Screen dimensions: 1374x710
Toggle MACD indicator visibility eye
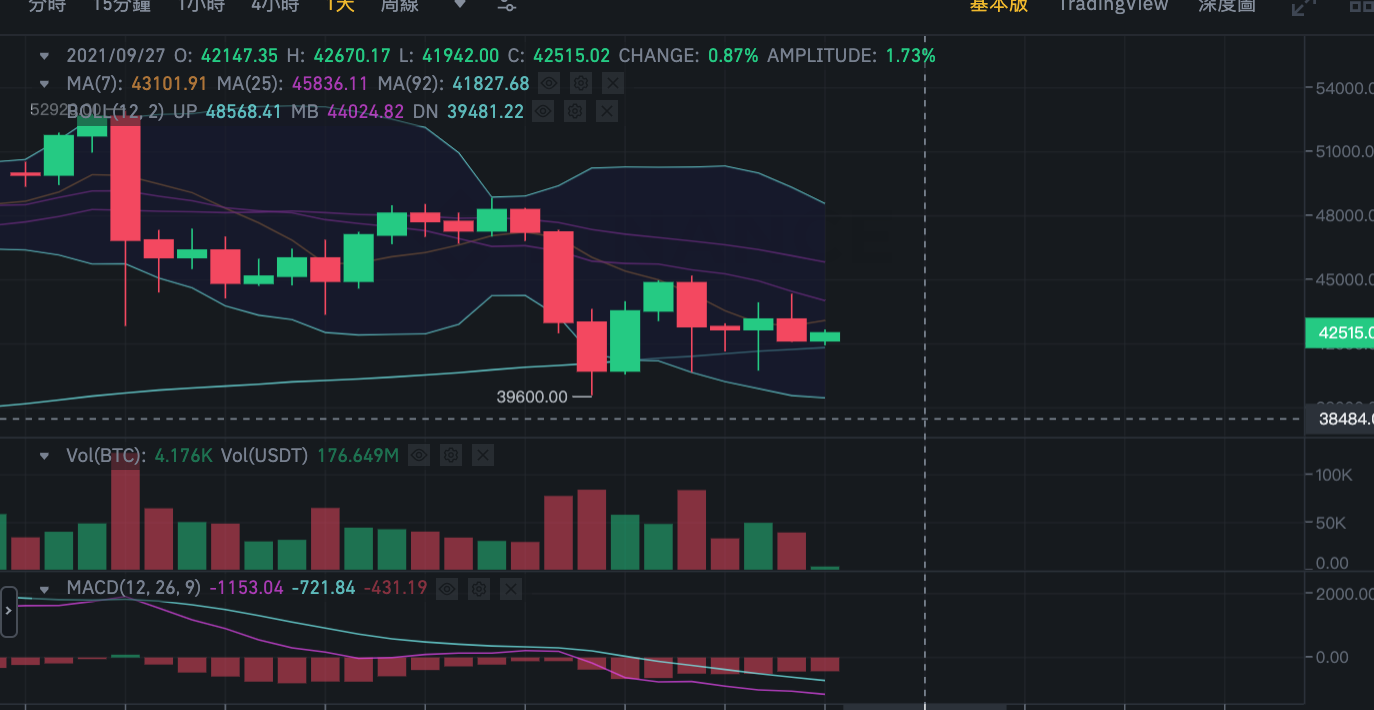click(x=447, y=588)
